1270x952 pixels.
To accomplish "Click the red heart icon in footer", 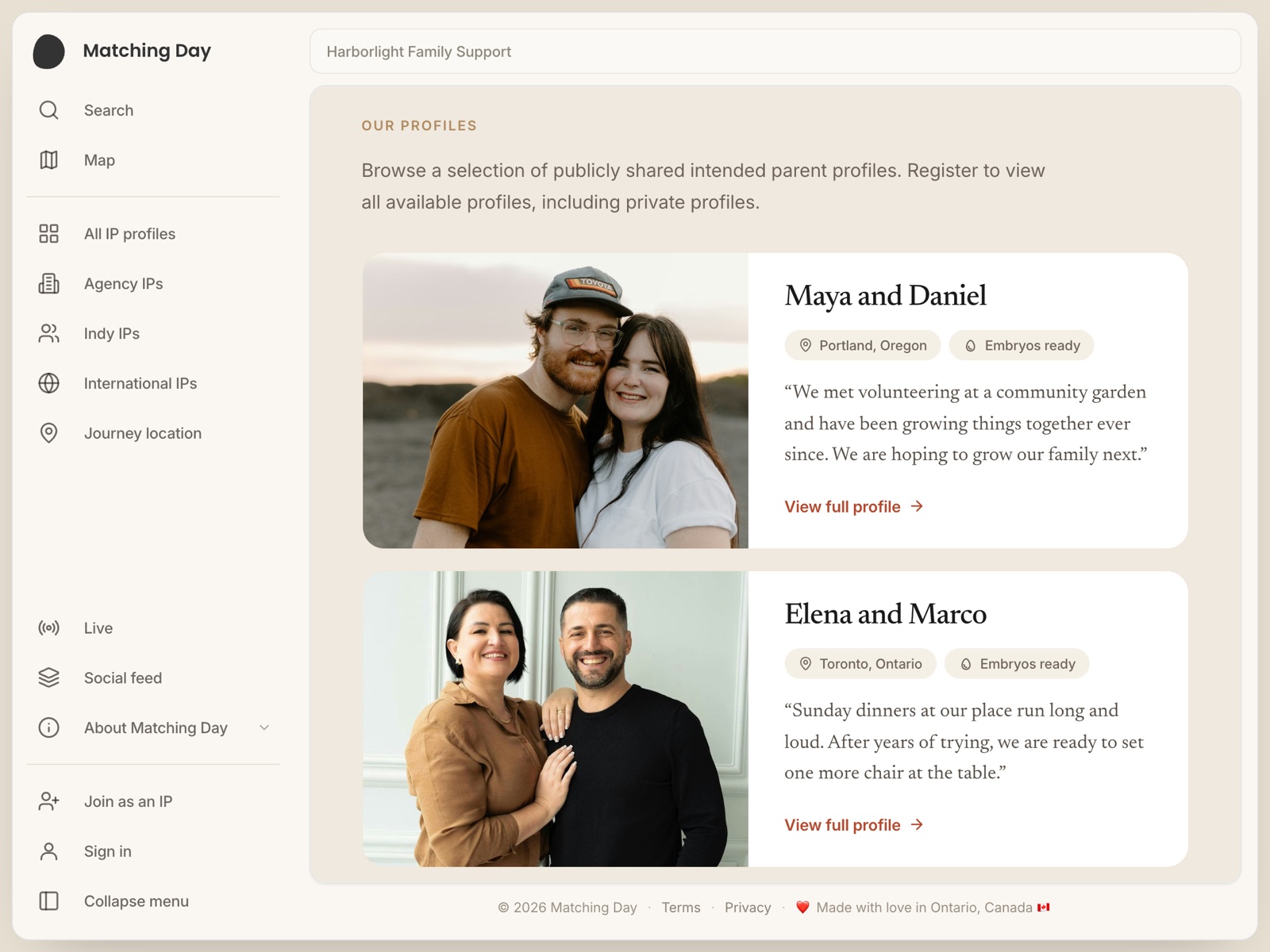I will pos(802,907).
